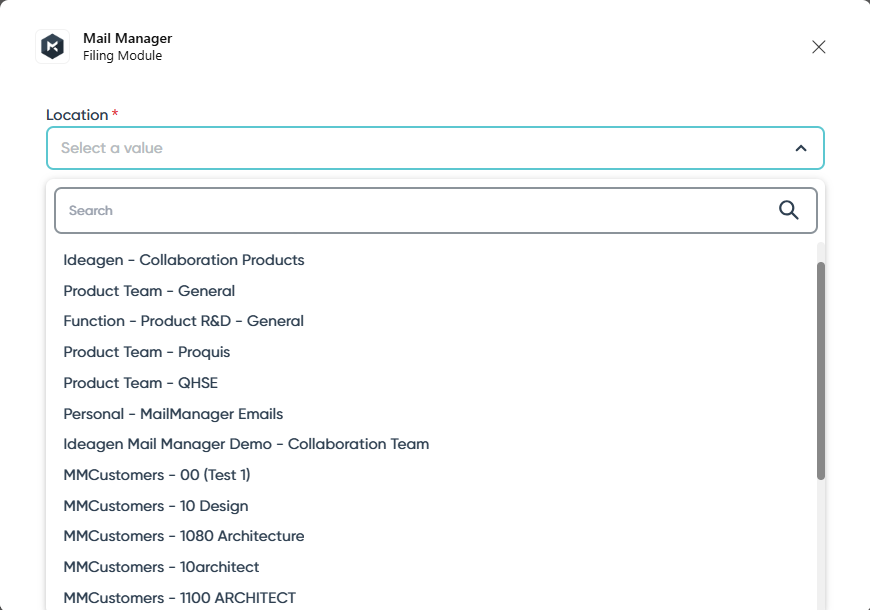Close the Filing Module dialog
Screen dimensions: 870x610
pos(818,47)
